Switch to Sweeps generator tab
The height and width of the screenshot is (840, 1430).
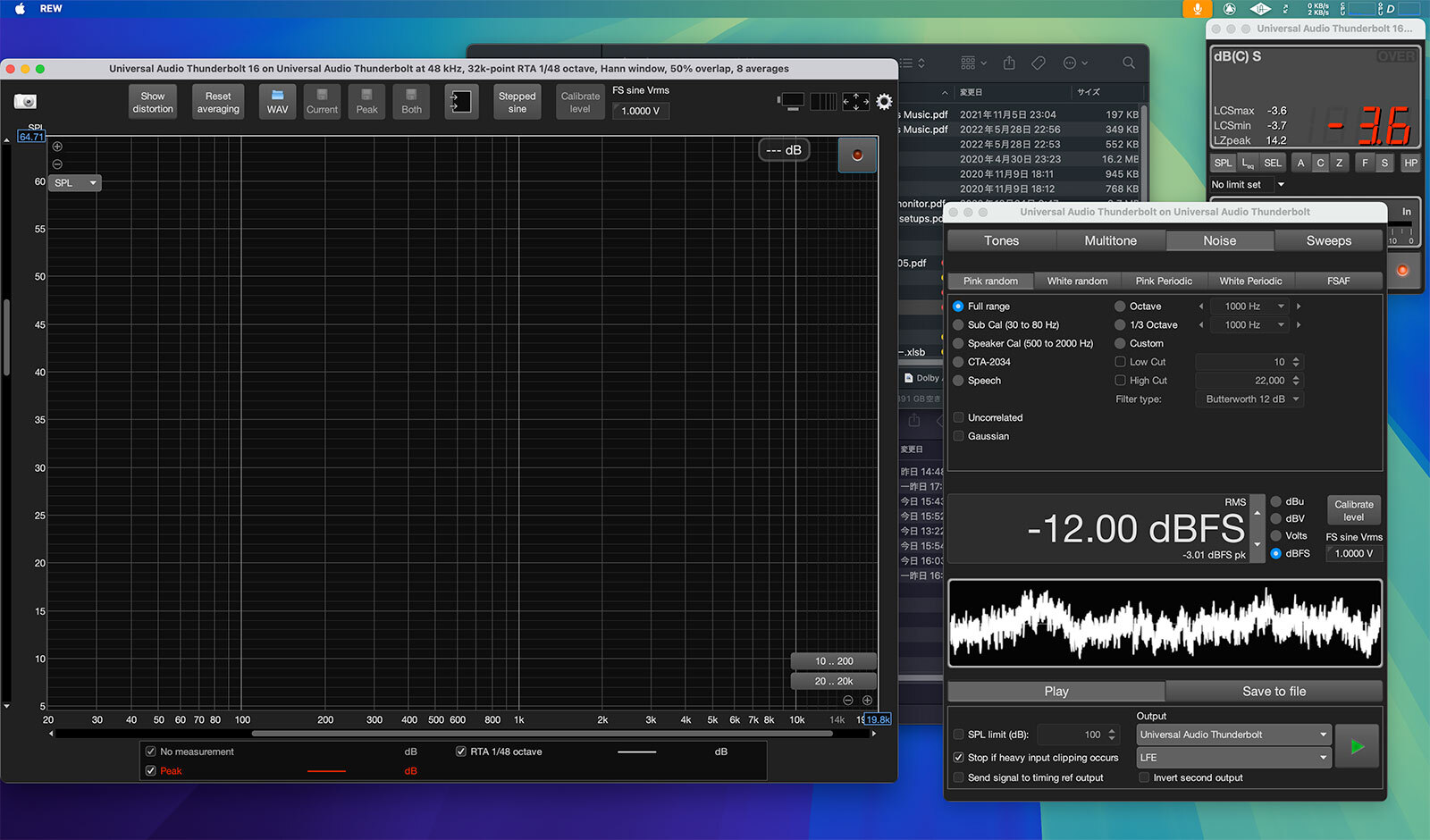(1329, 241)
